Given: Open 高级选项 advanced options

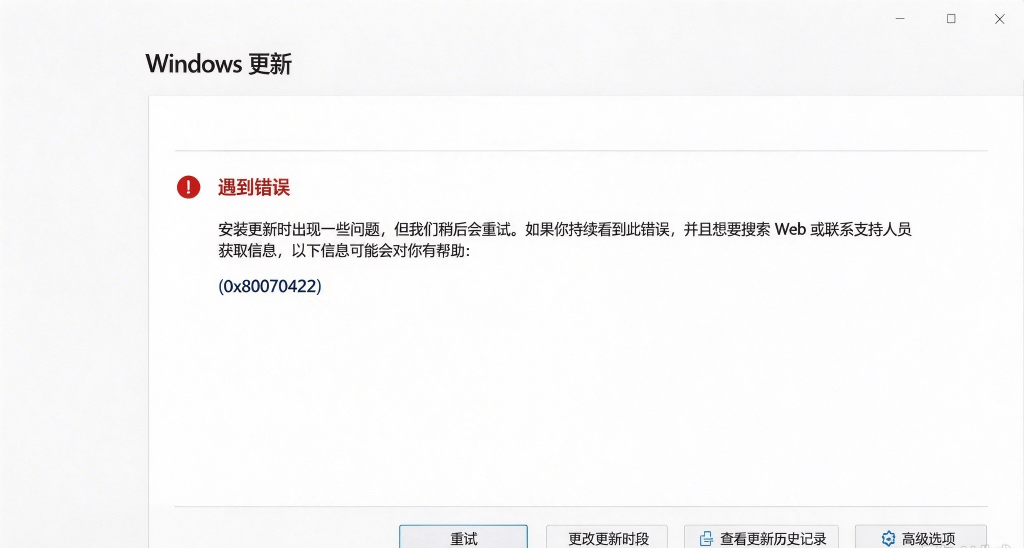Looking at the screenshot, I should [921, 537].
